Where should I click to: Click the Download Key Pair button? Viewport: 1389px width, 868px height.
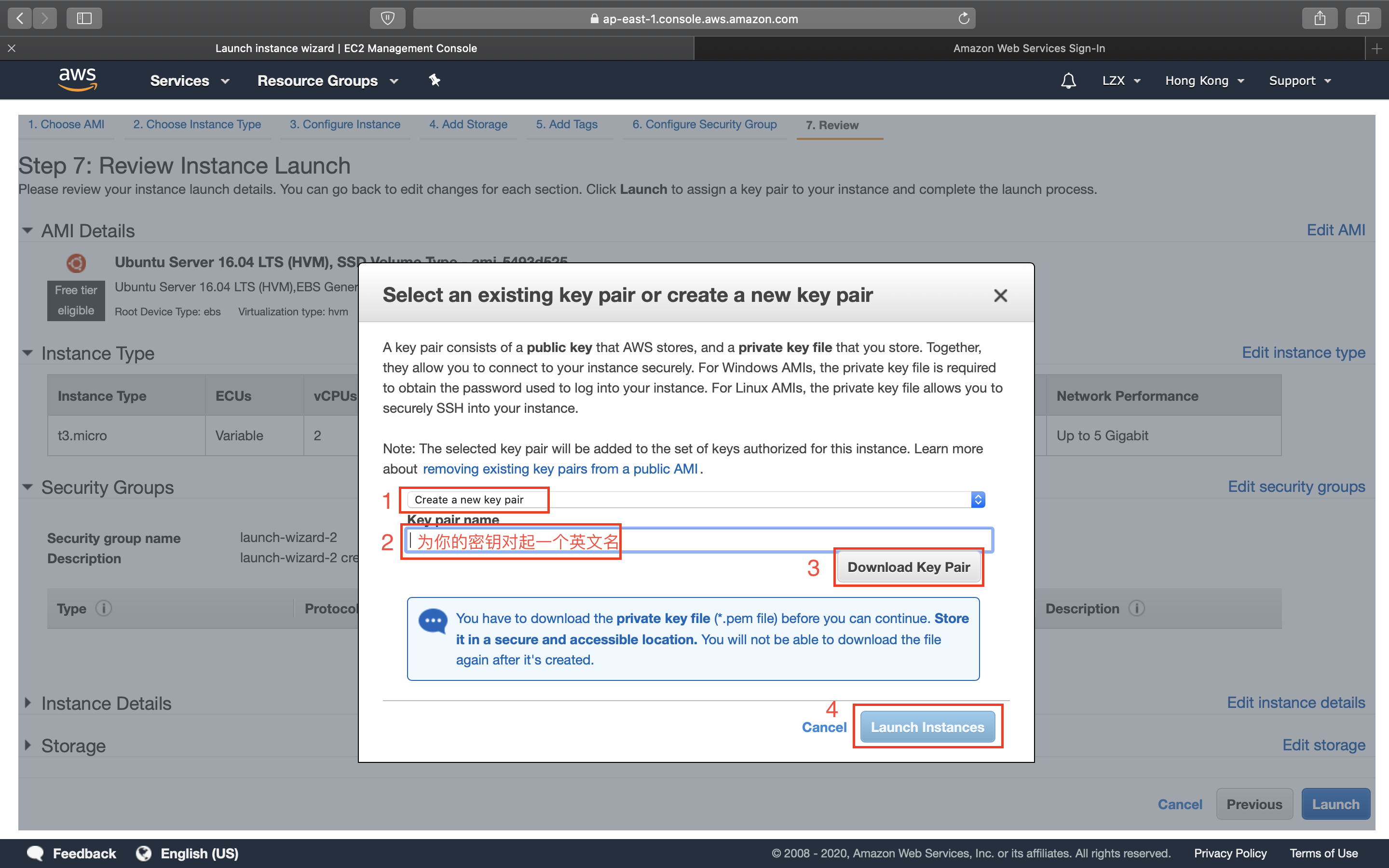point(909,567)
